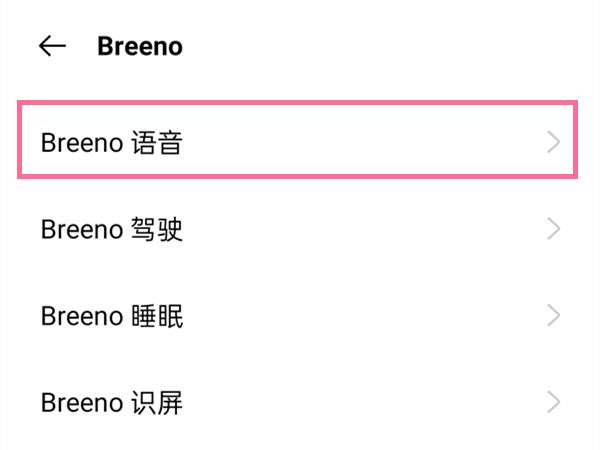Click the chevron arrow beside Breeno 驾驶
600x450 pixels.
pos(554,230)
